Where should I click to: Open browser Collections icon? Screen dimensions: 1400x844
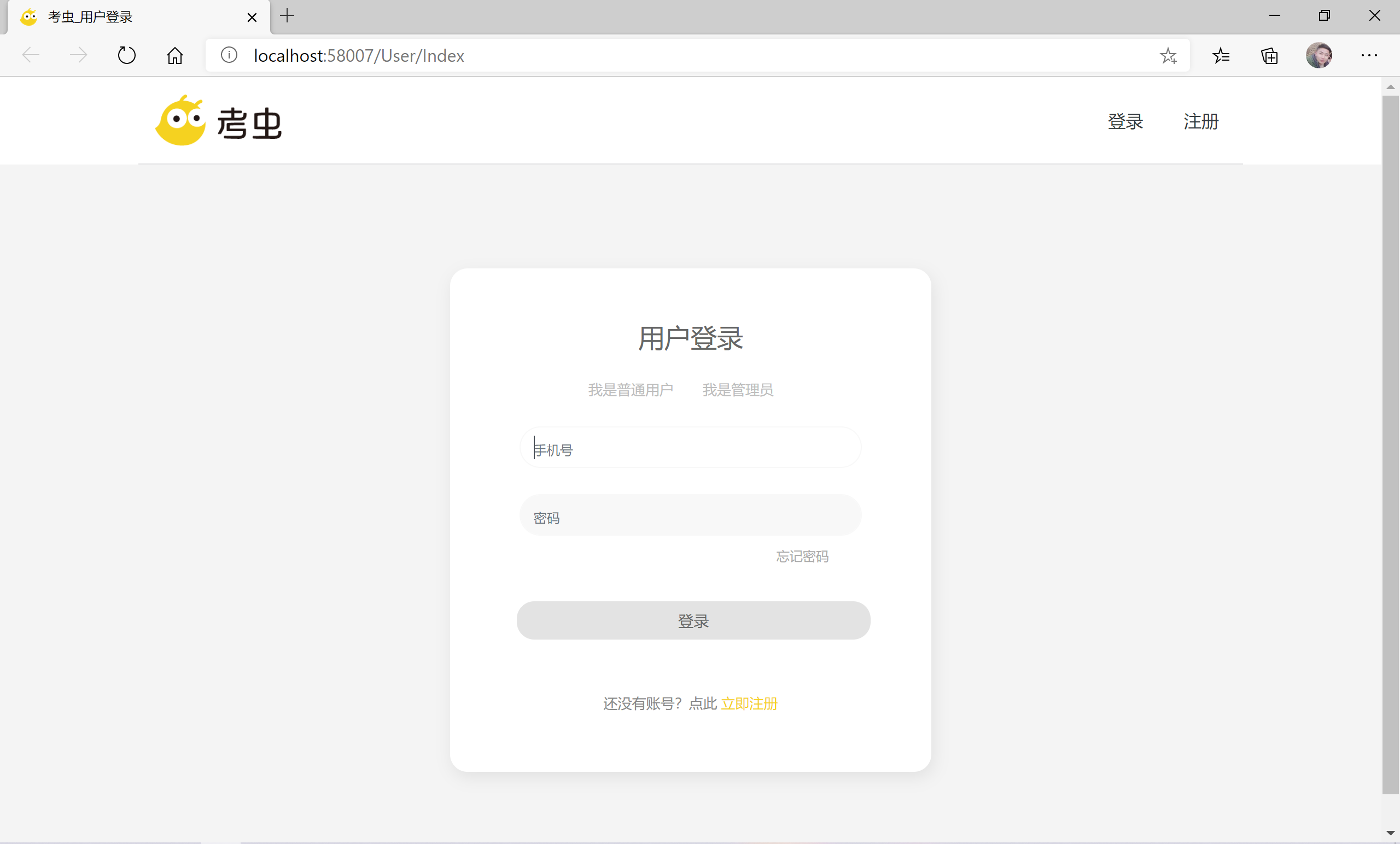(x=1269, y=56)
